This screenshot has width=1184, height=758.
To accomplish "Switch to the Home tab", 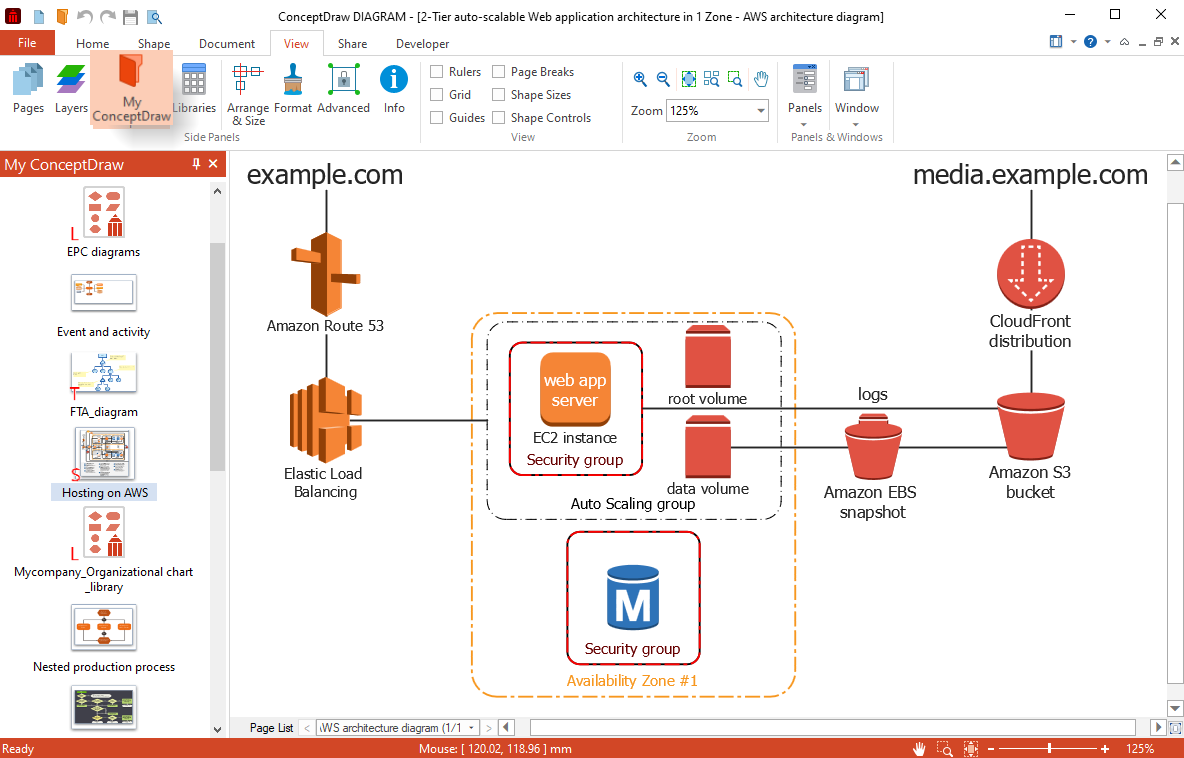I will (x=92, y=44).
